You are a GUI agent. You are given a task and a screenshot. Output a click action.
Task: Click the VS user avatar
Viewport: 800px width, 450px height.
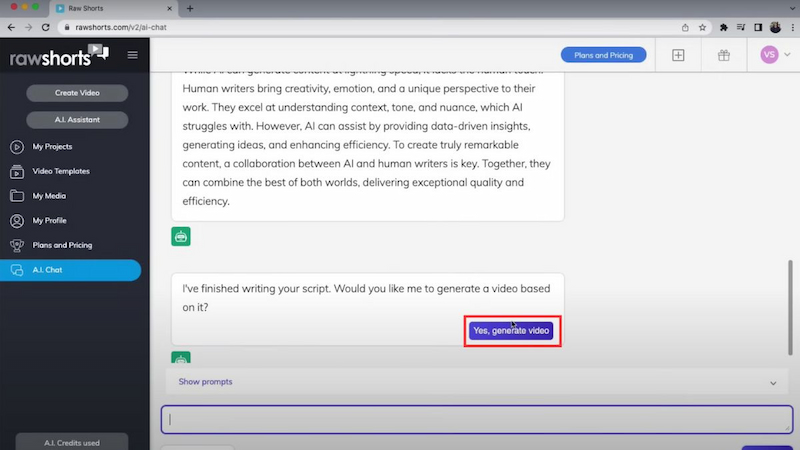click(769, 55)
